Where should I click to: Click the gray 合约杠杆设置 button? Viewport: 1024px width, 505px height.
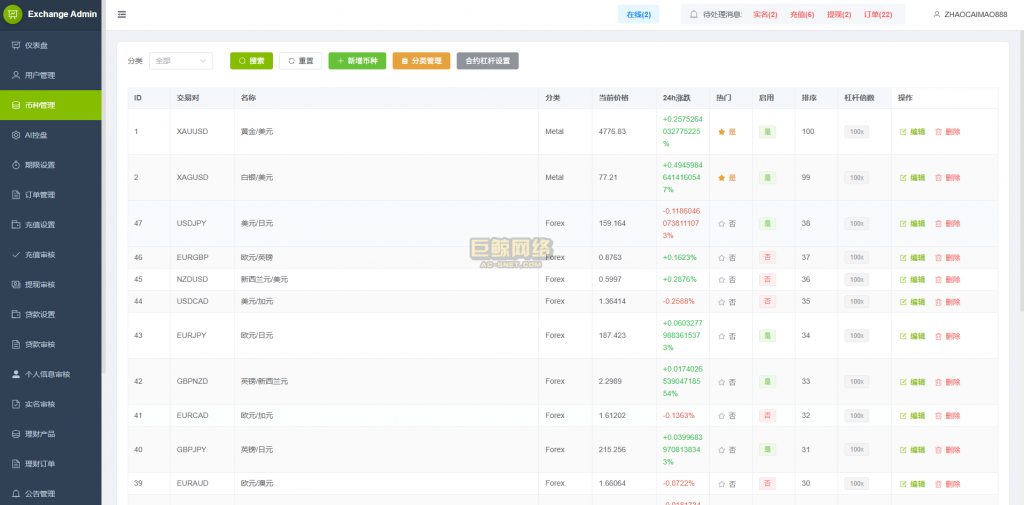(x=488, y=61)
